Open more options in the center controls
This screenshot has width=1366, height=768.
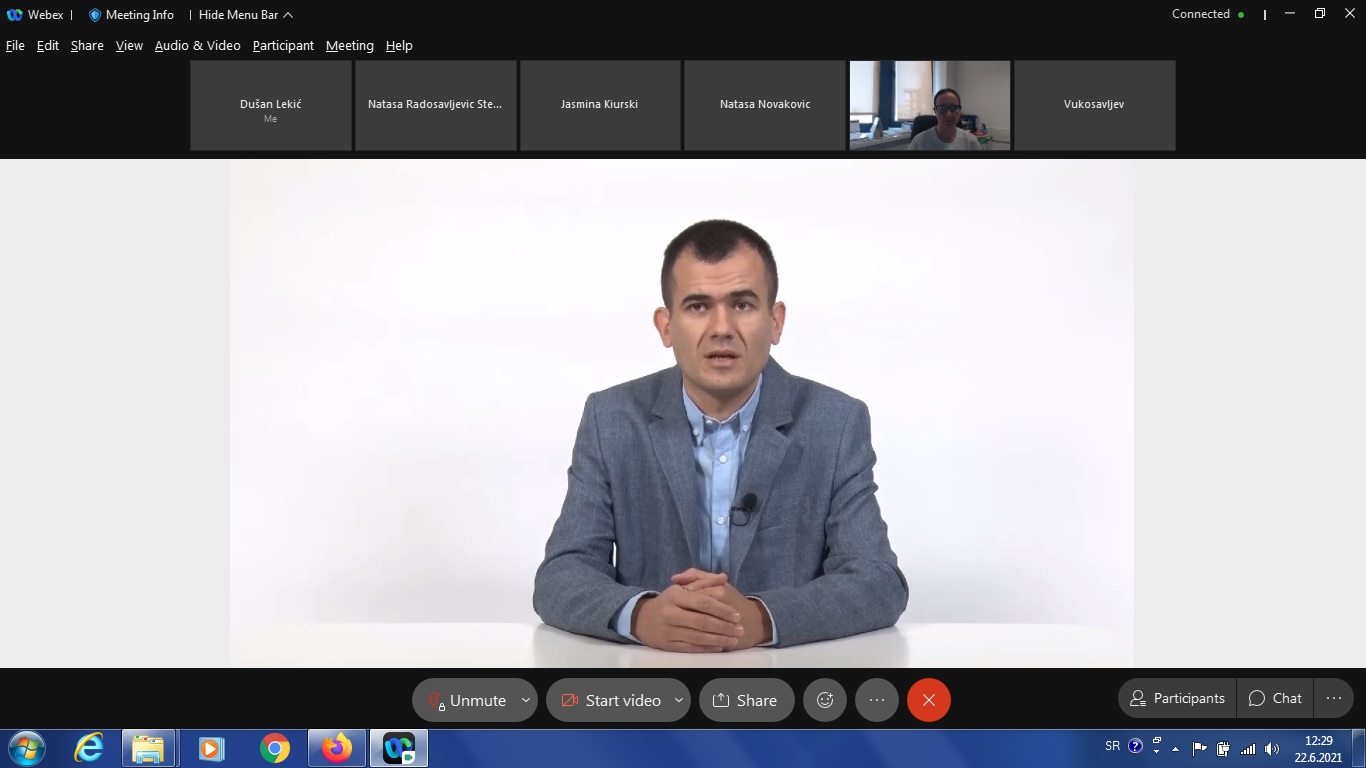877,700
